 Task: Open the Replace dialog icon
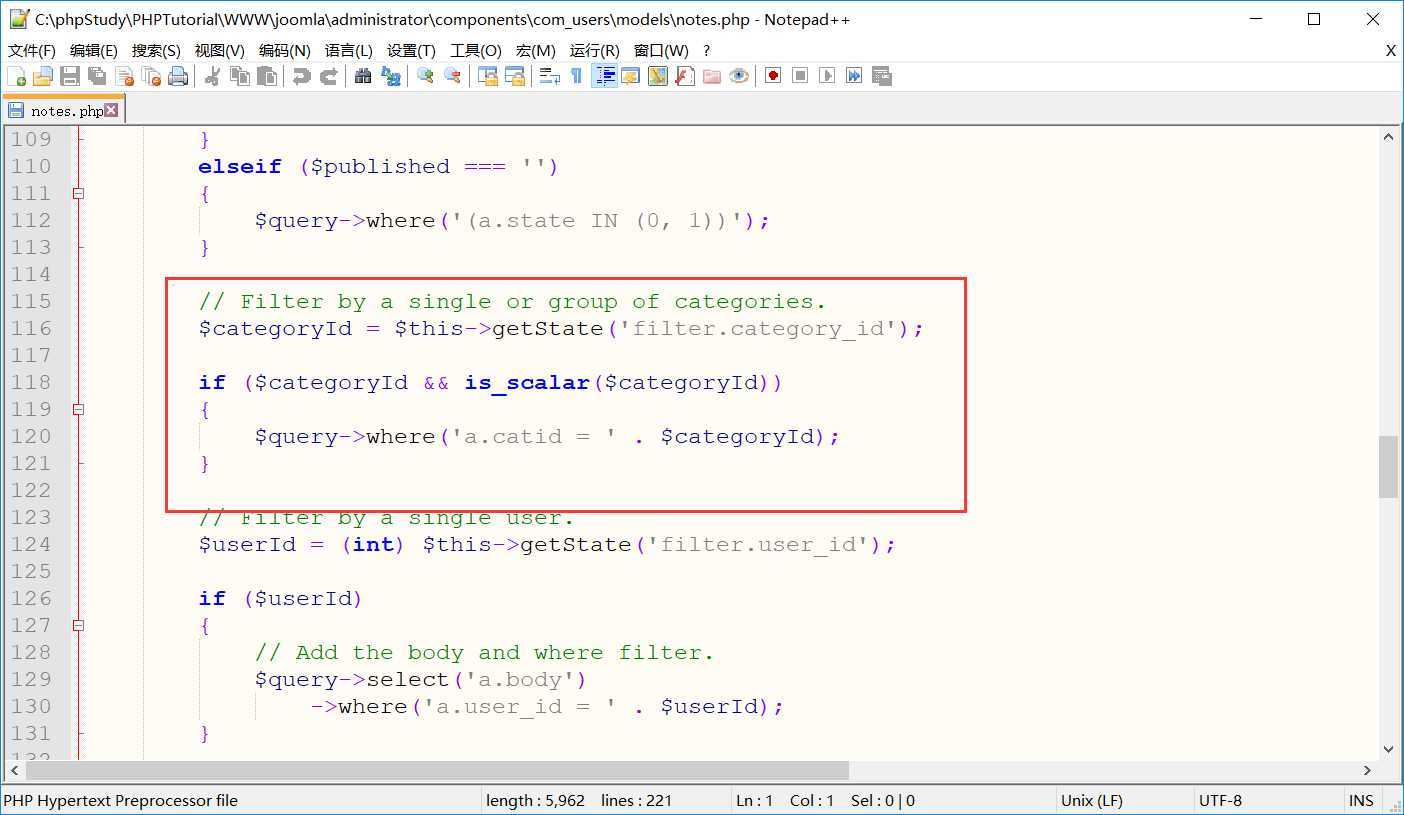point(390,76)
